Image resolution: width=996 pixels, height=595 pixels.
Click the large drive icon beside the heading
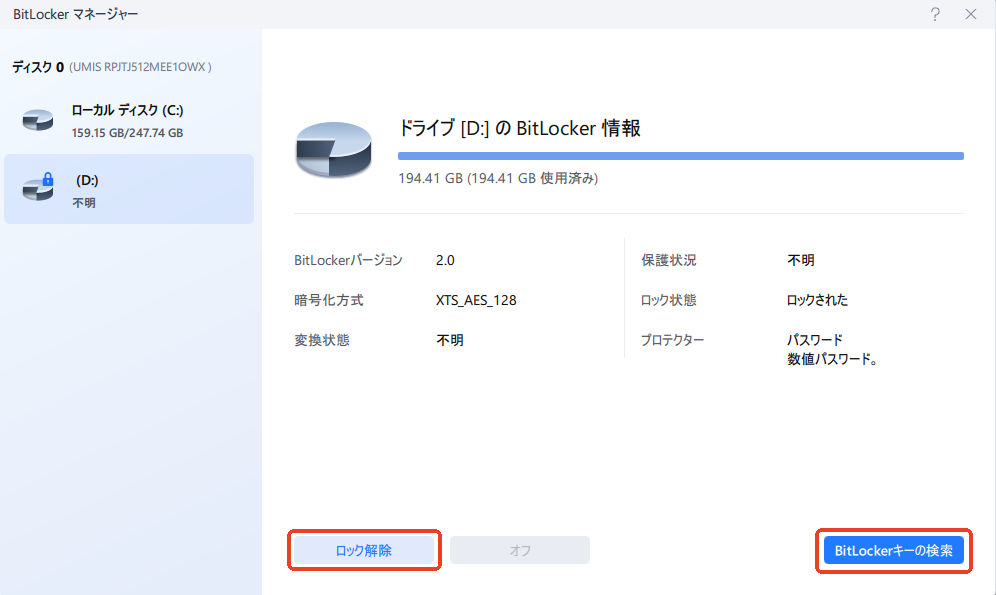tap(333, 152)
